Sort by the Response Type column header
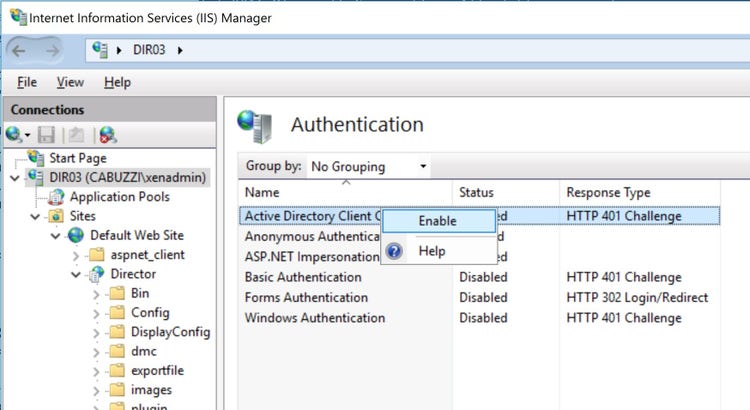The width and height of the screenshot is (750, 410). (640, 192)
